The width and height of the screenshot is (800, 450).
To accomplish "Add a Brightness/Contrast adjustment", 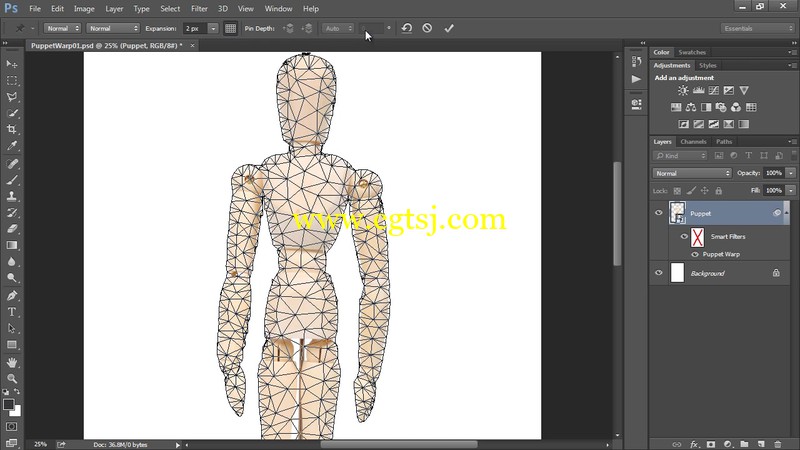I will pyautogui.click(x=683, y=90).
